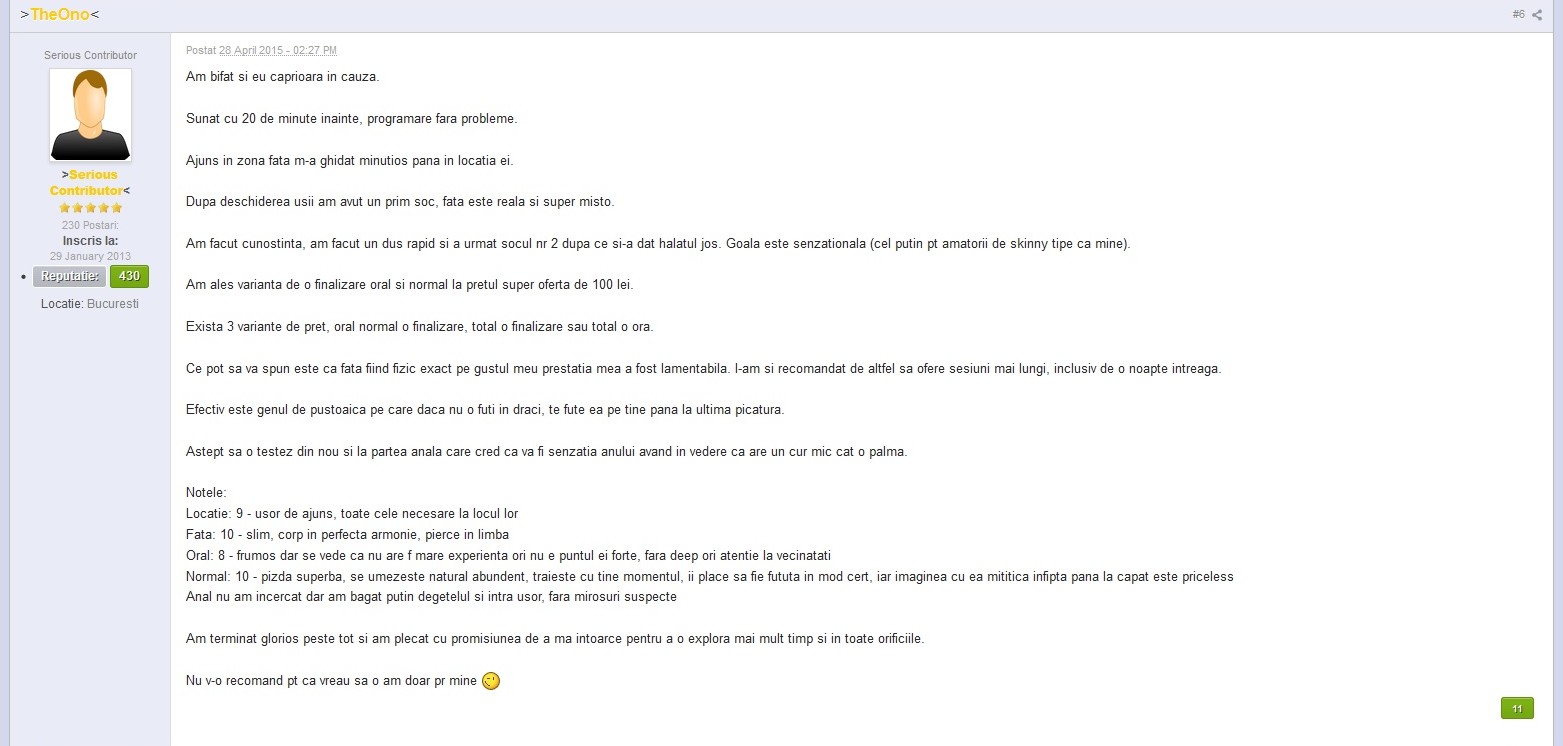The image size is (1563, 746).
Task: Click the green 430 reputation score
Action: tap(129, 276)
